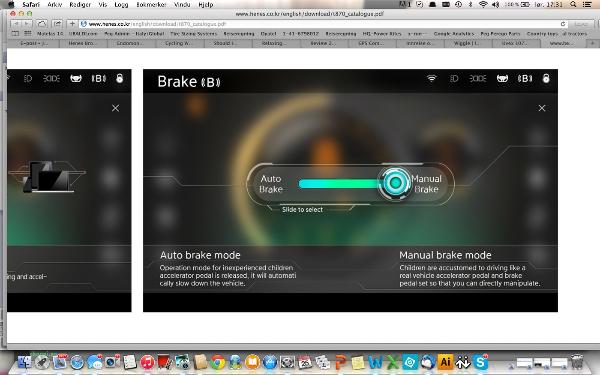Open Adobe Illustrator from the dock
The image size is (600, 375).
click(445, 362)
